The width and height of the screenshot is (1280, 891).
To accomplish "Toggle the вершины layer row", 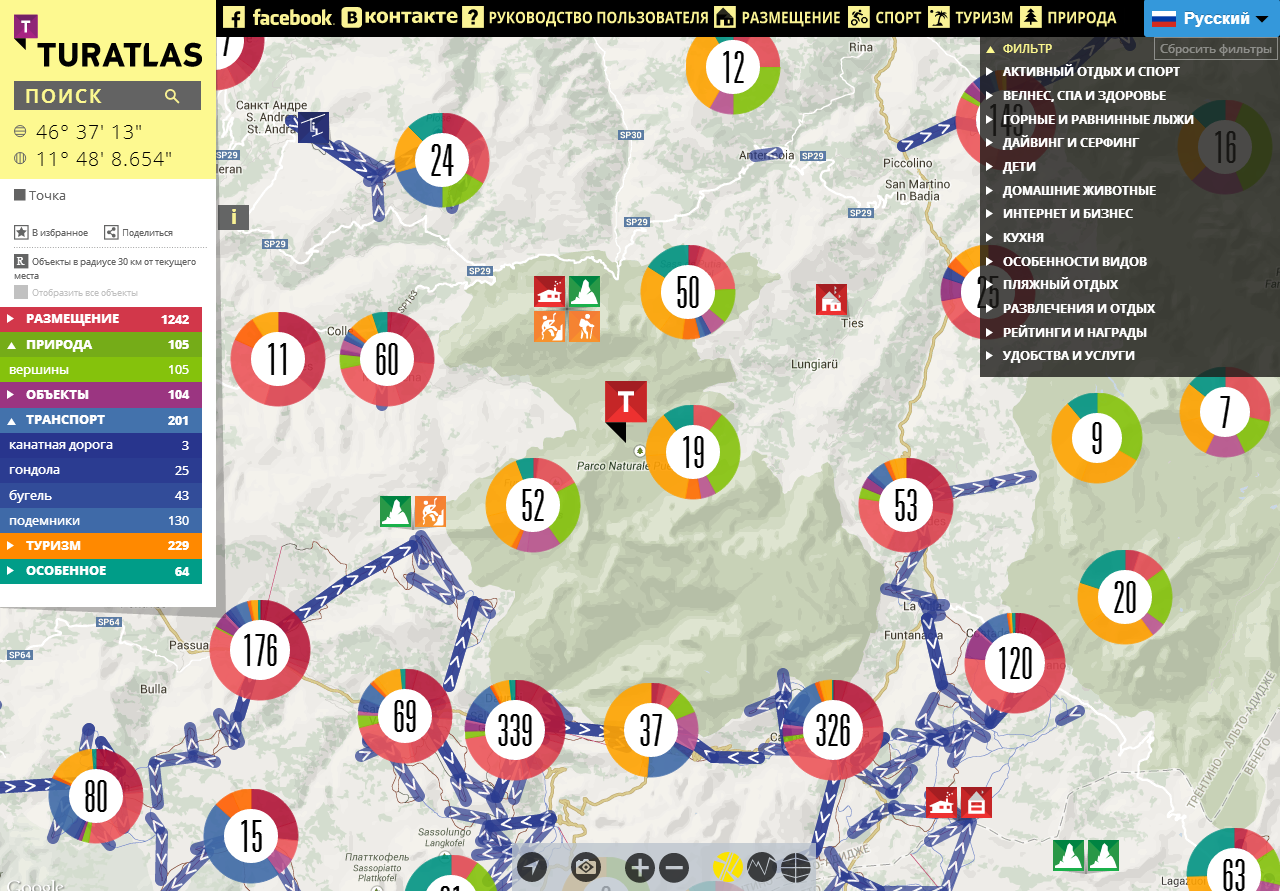I will (101, 370).
